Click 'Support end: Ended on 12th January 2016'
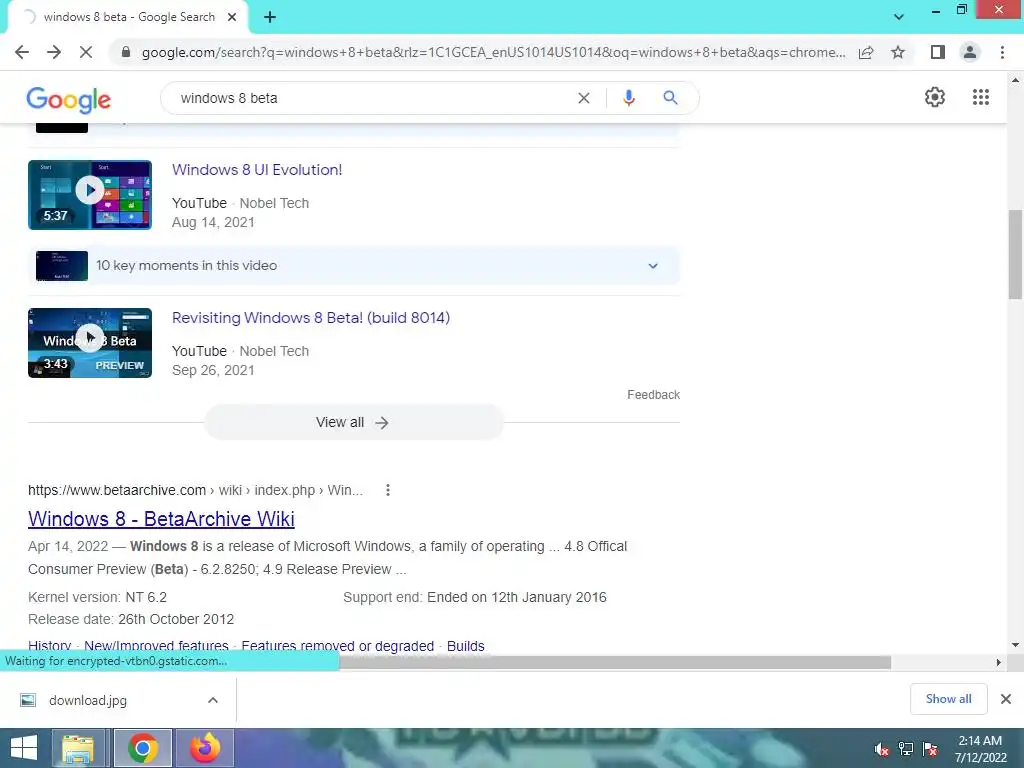The image size is (1024, 768). (475, 598)
